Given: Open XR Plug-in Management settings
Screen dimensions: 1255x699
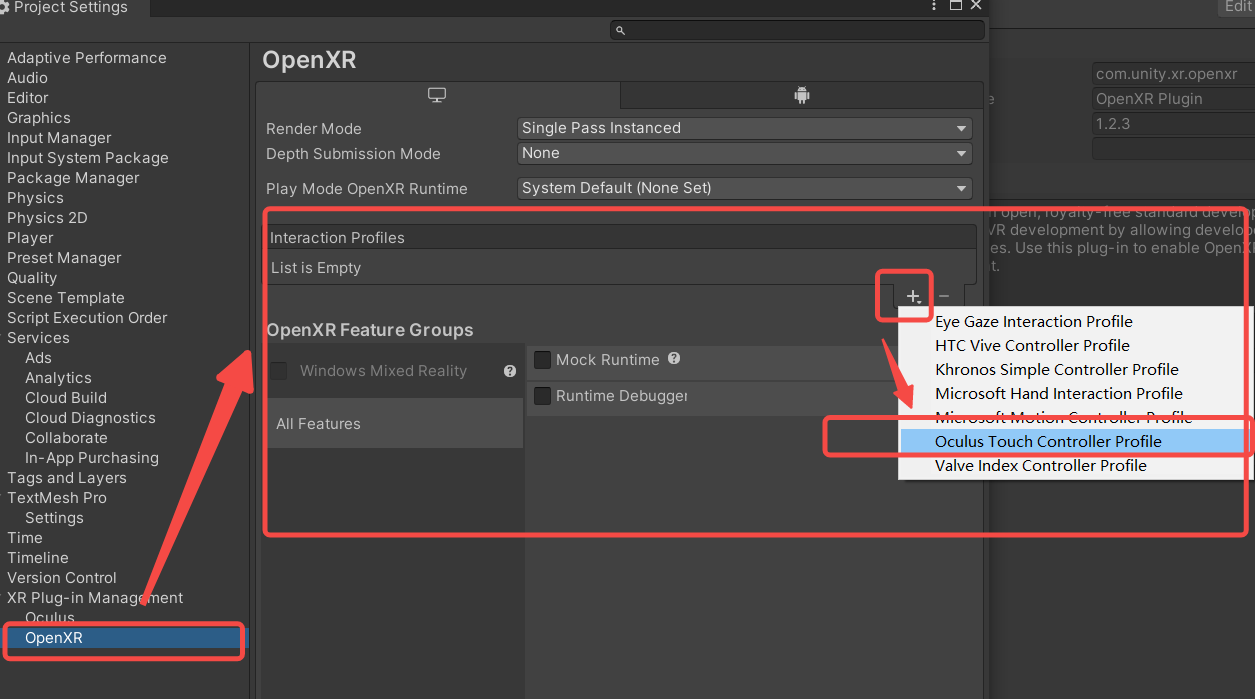Looking at the screenshot, I should pyautogui.click(x=95, y=598).
